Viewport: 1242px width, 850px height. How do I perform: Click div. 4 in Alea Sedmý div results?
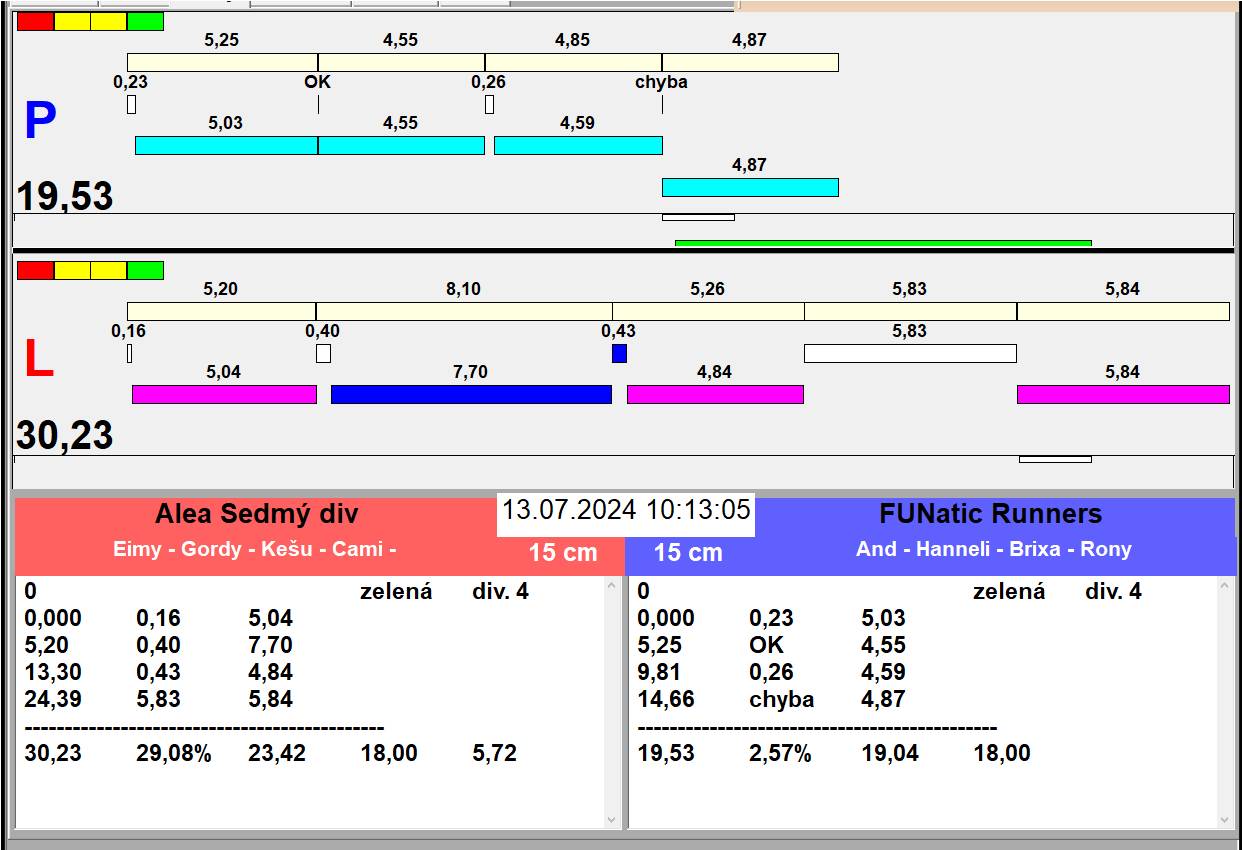[500, 591]
